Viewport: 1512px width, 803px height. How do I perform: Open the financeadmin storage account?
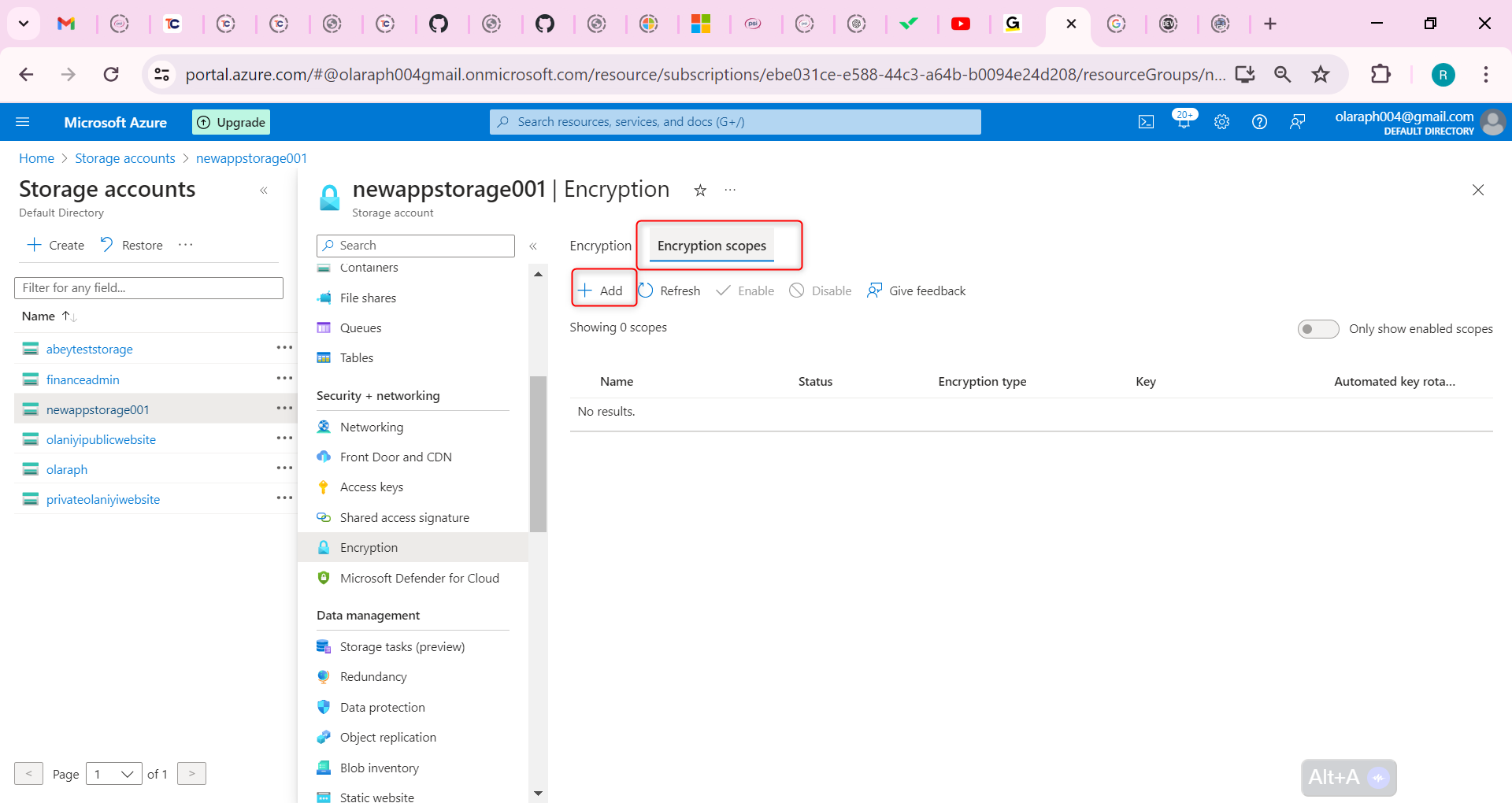[83, 379]
